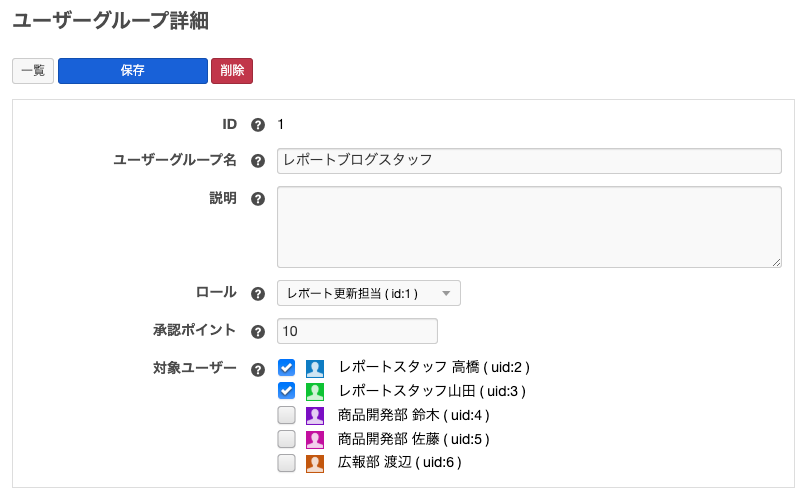The height and width of the screenshot is (503, 807).
Task: Open the ロール dropdown
Action: pos(368,293)
